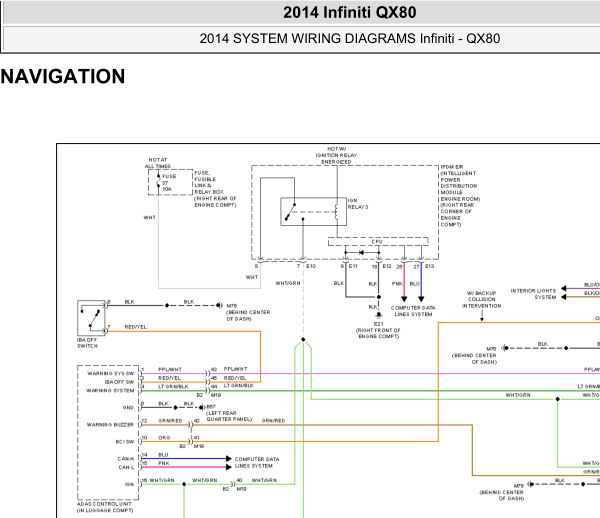Click '(RIGHT FRONT OF ENGINE COMPT)' ground location
The height and width of the screenshot is (518, 600).
coord(378,333)
